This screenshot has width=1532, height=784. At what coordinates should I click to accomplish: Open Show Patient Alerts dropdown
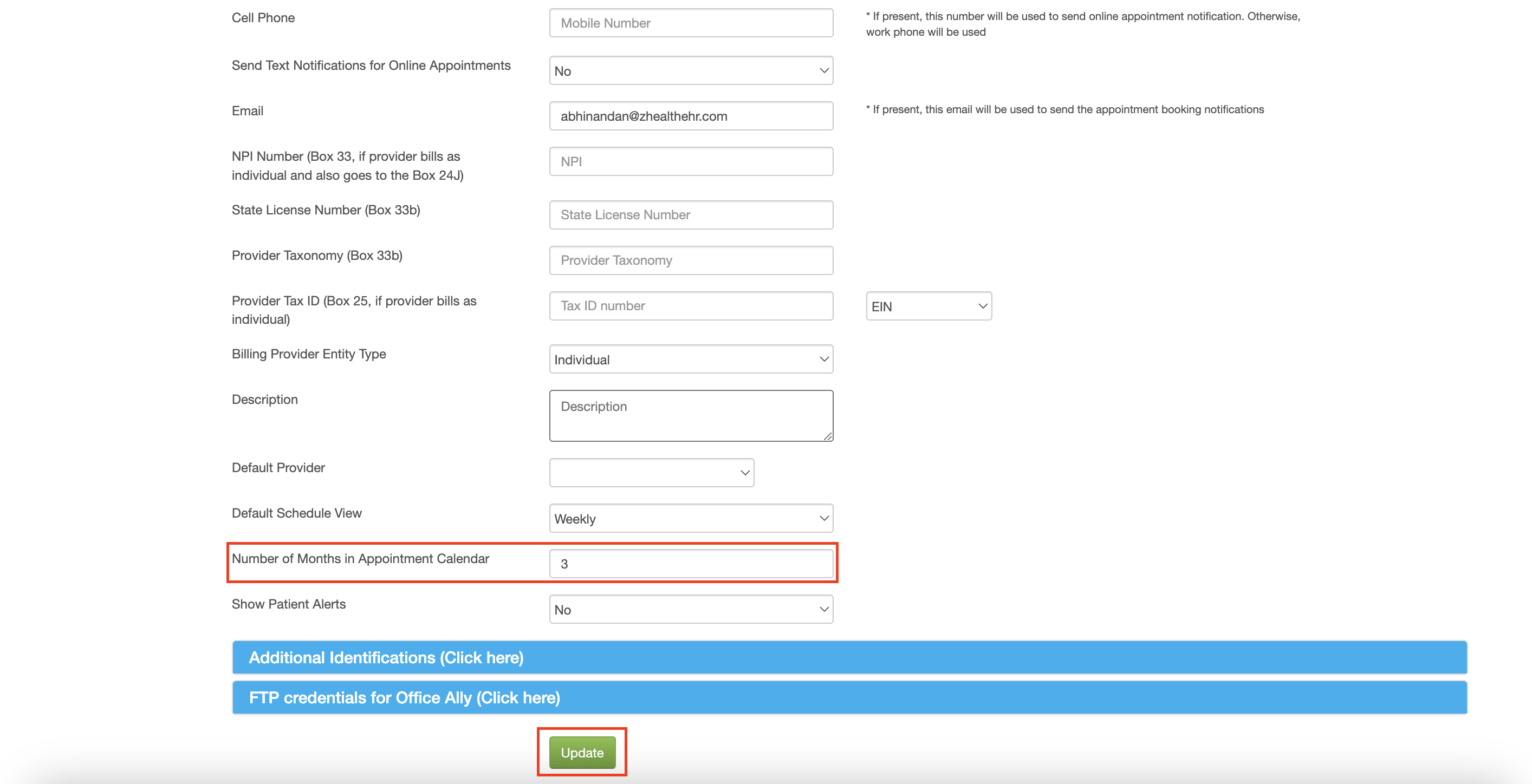coord(691,609)
